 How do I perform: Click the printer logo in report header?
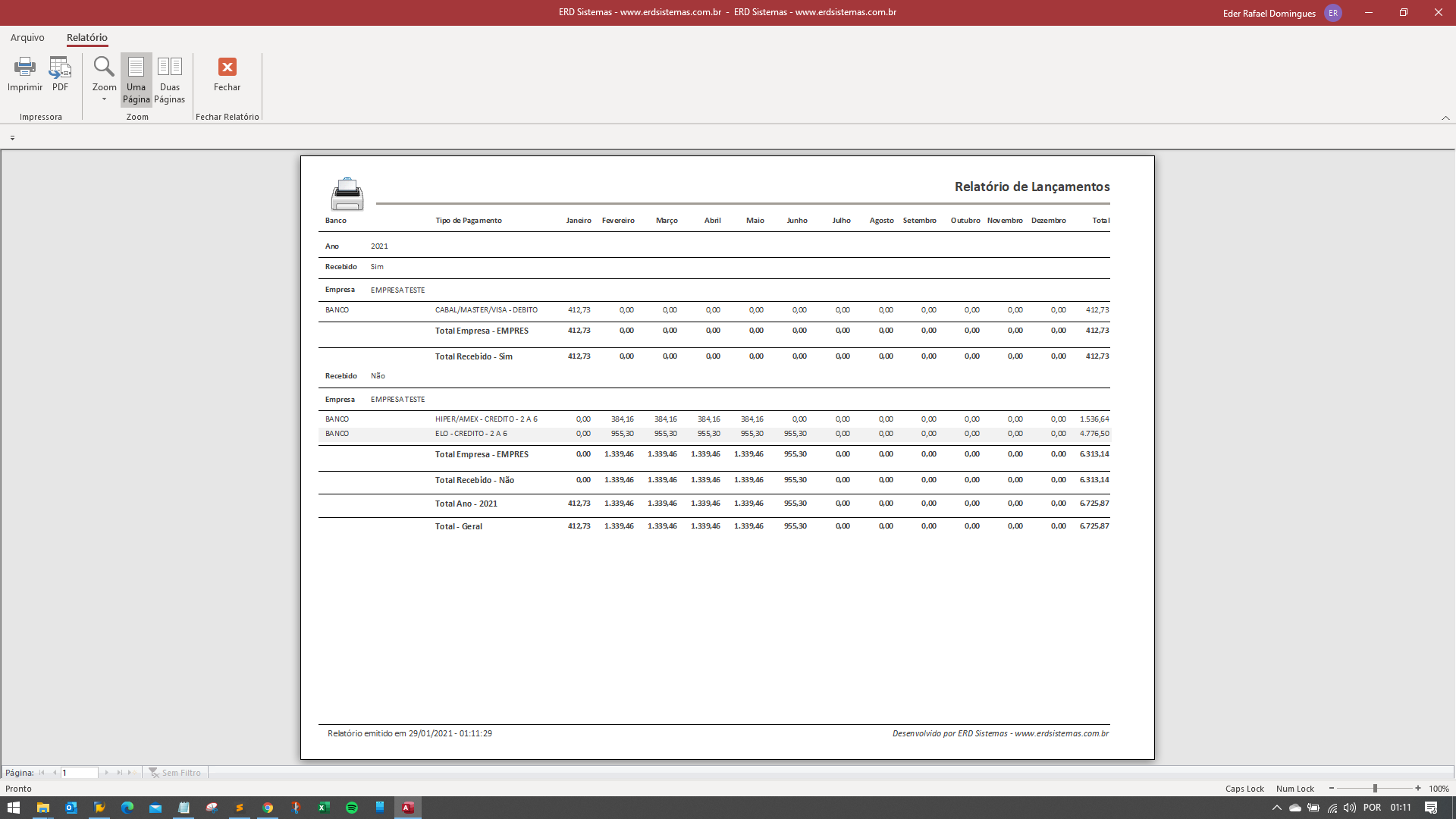point(347,194)
